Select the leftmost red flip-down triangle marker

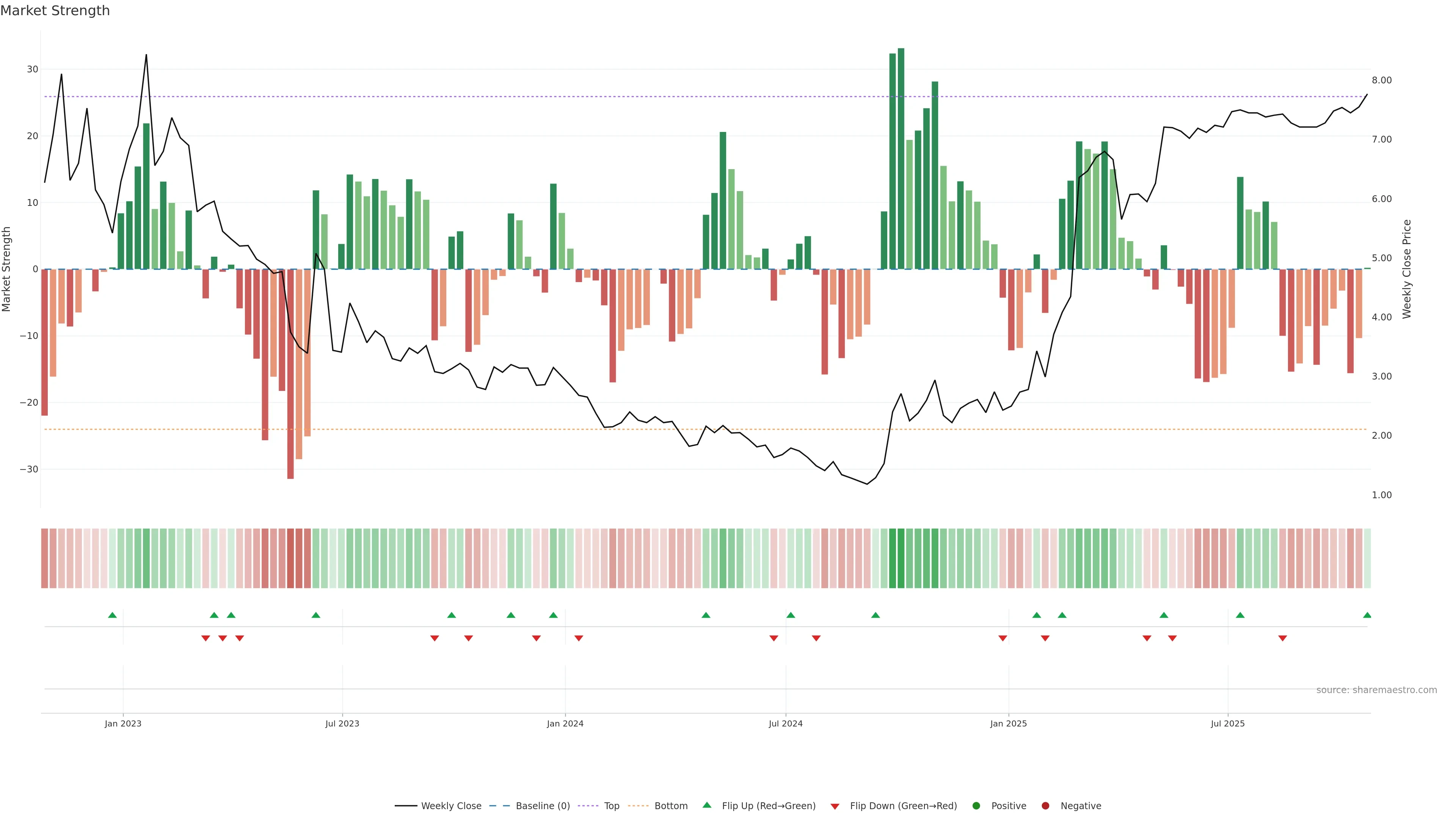(206, 638)
